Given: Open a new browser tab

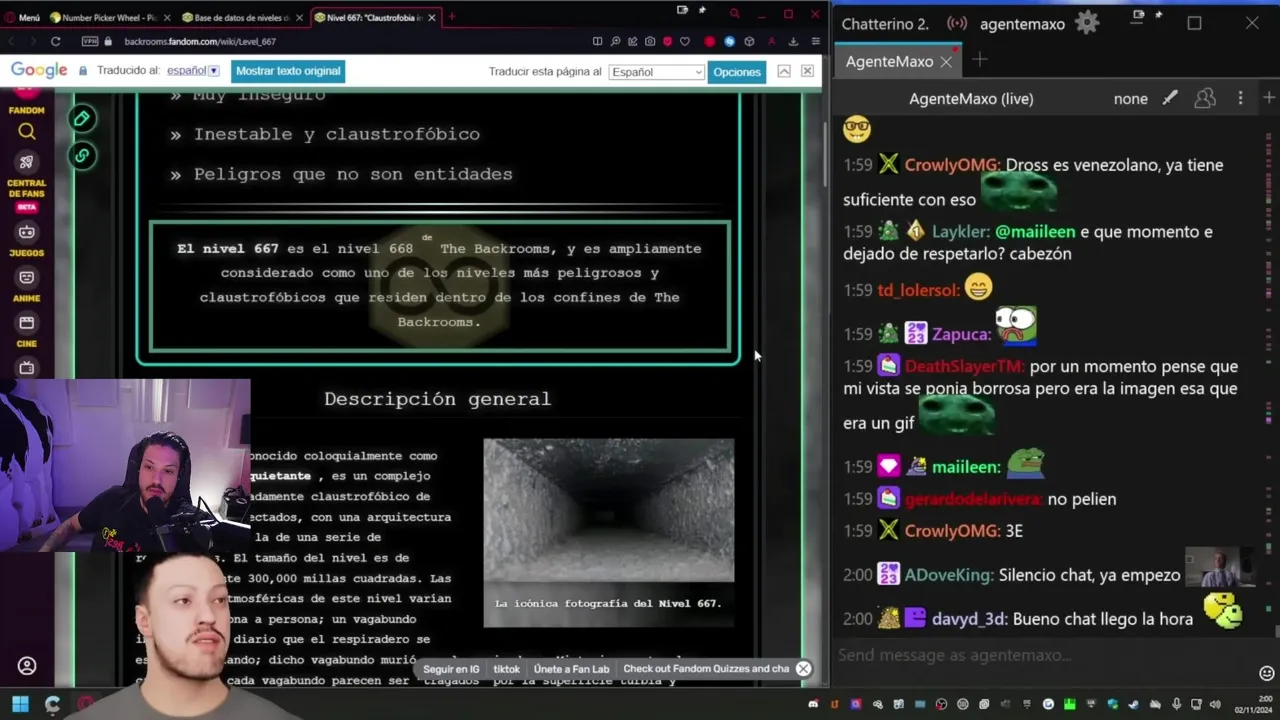Looking at the screenshot, I should (451, 17).
